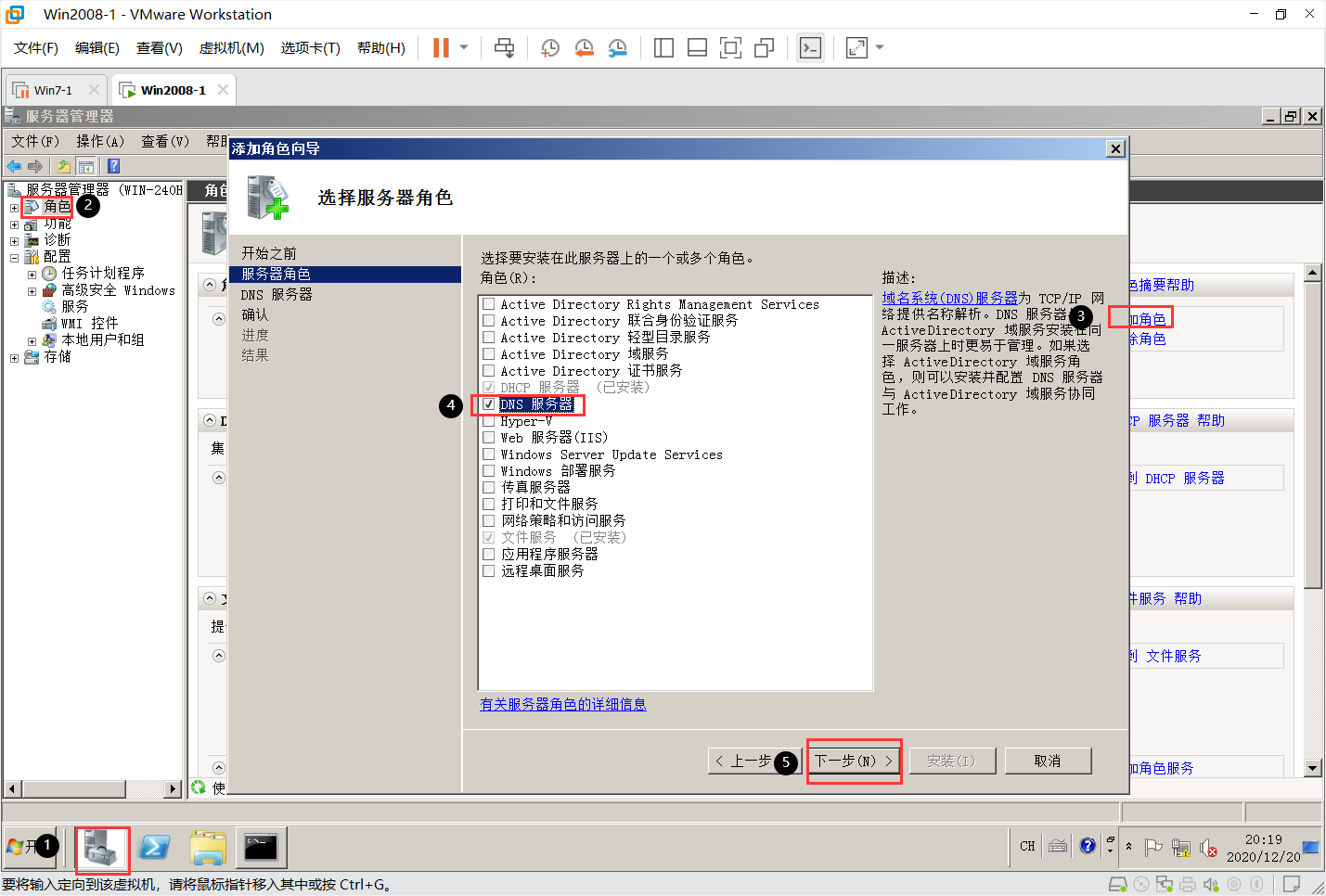Check Active Directory 轻型目录服务
The height and width of the screenshot is (896, 1326).
(x=489, y=337)
